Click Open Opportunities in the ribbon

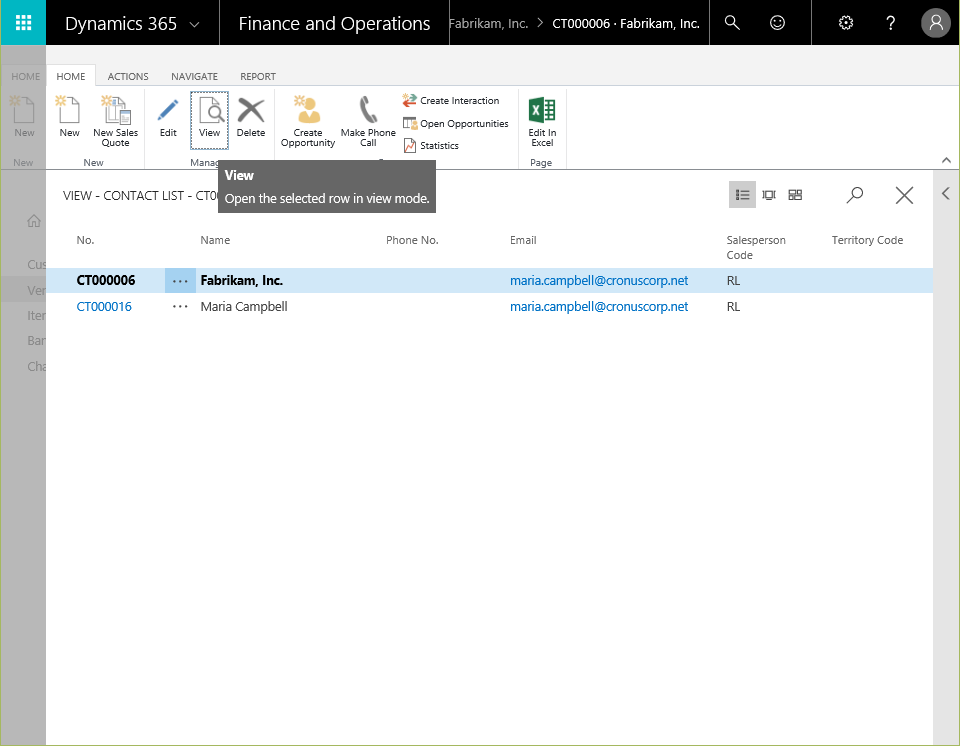click(456, 124)
